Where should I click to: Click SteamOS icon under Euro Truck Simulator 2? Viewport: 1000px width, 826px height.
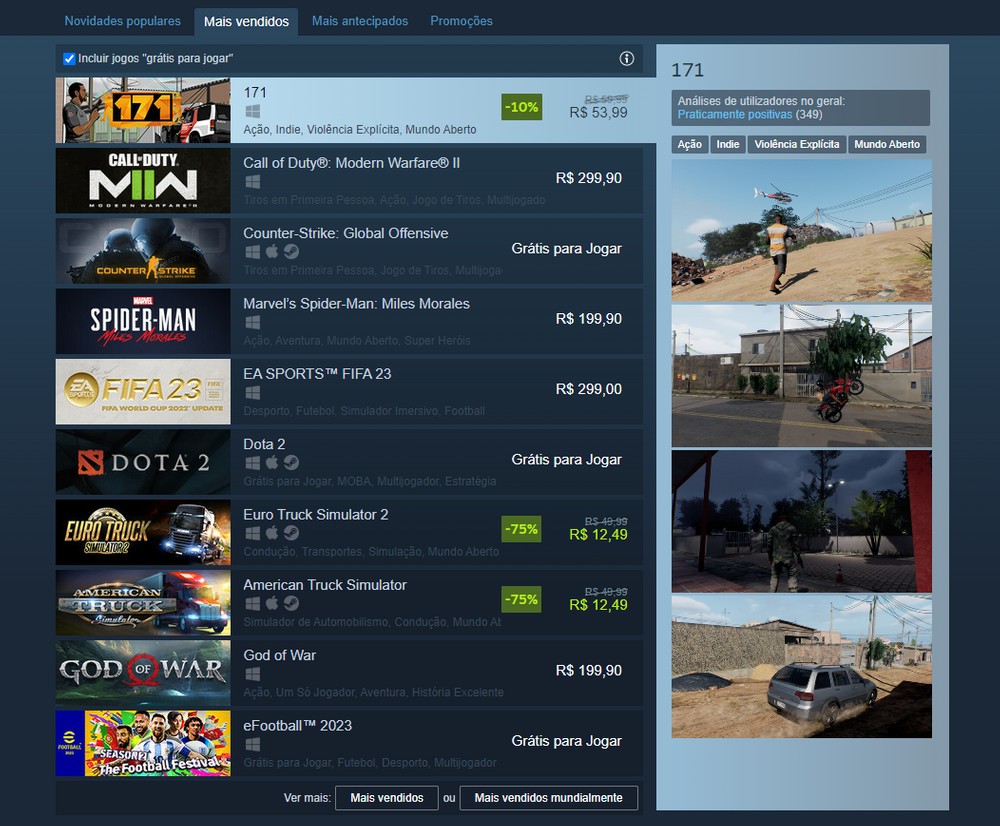pyautogui.click(x=291, y=533)
